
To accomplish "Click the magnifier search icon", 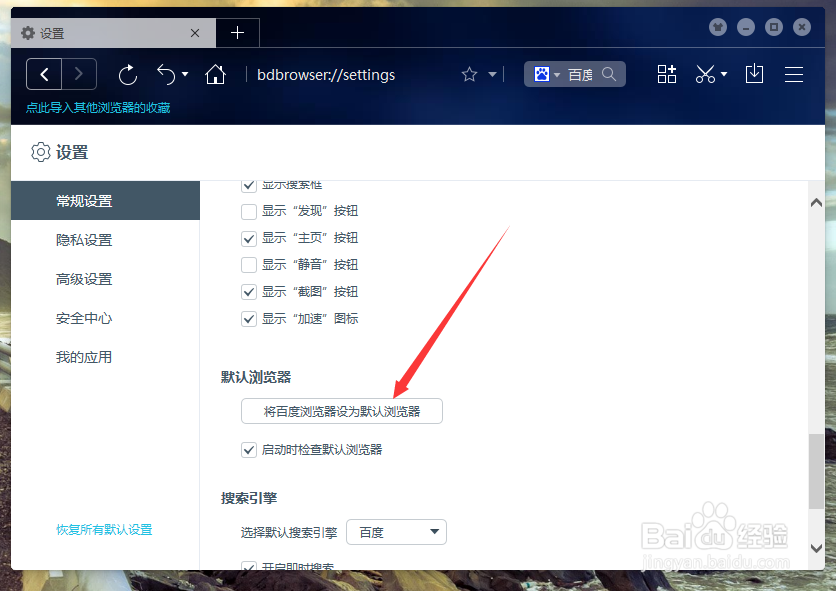I will point(609,74).
